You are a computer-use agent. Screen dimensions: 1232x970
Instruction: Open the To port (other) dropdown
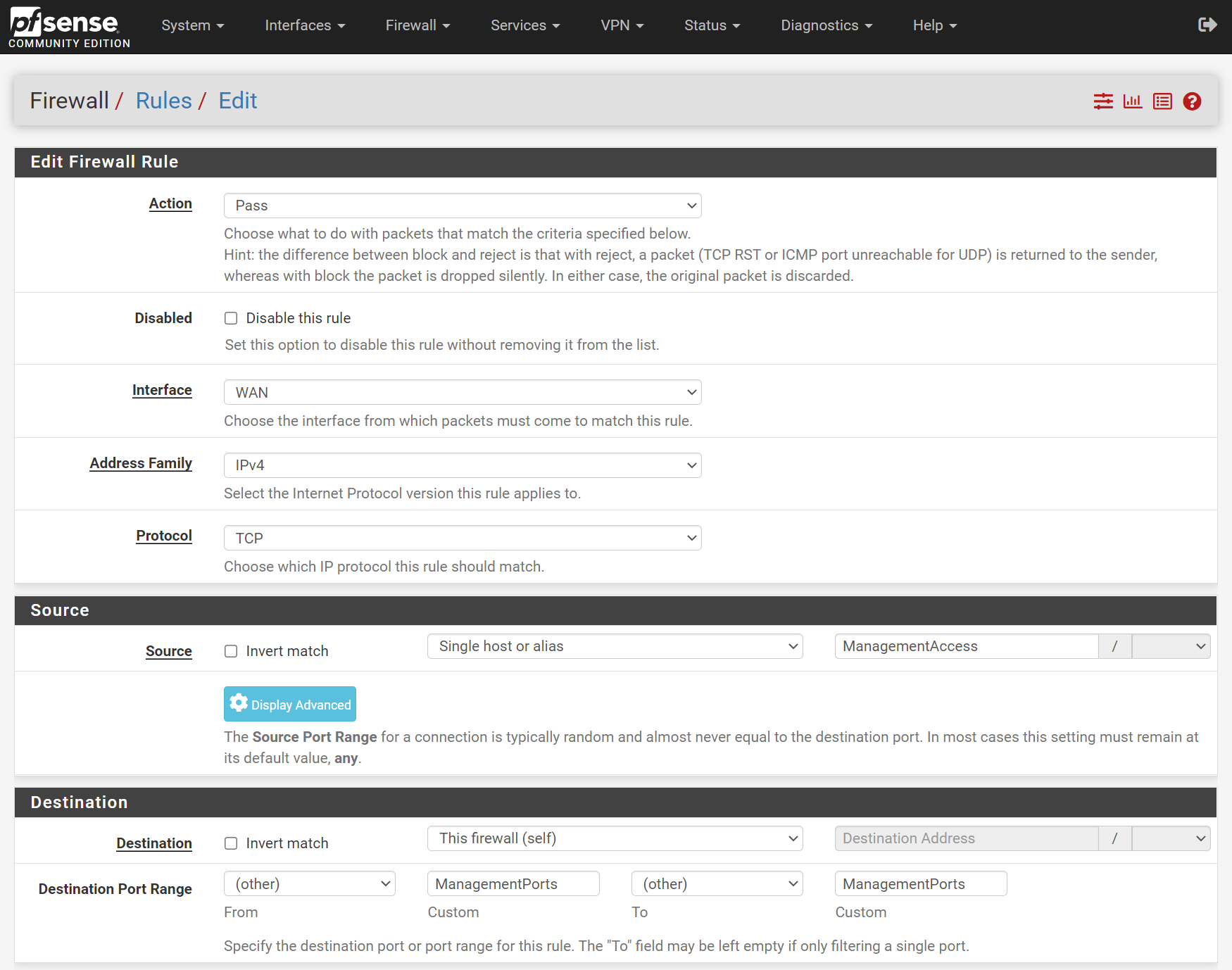[717, 883]
